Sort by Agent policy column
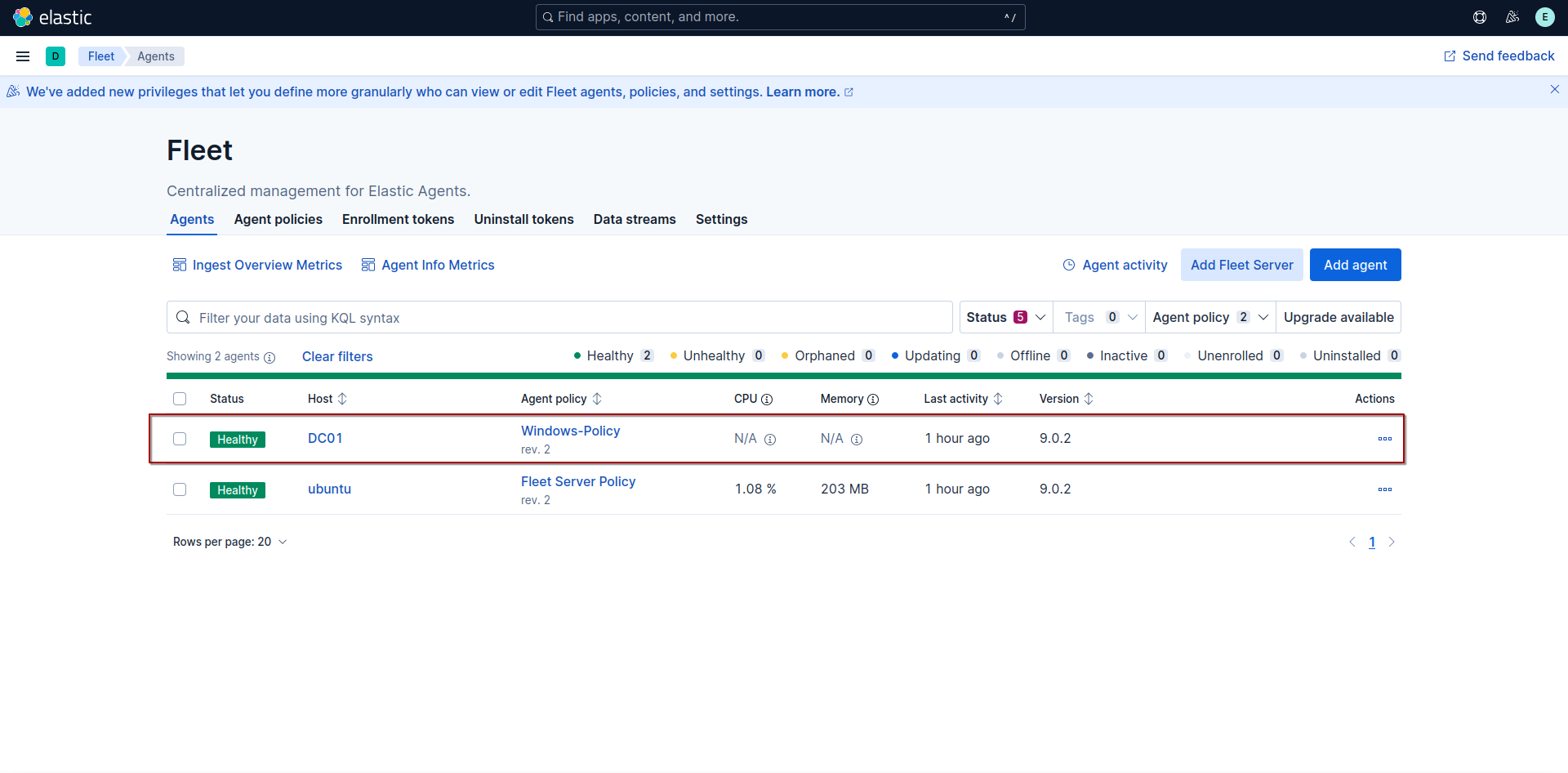Image resolution: width=1568 pixels, height=773 pixels. [561, 399]
